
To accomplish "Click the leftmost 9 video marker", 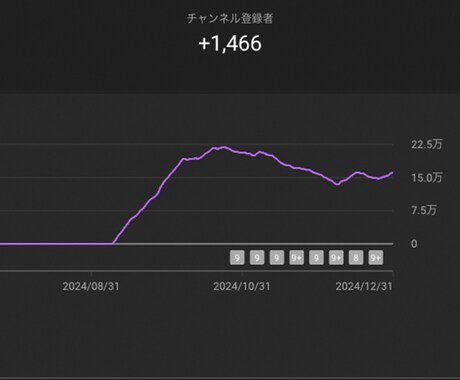I will (237, 258).
